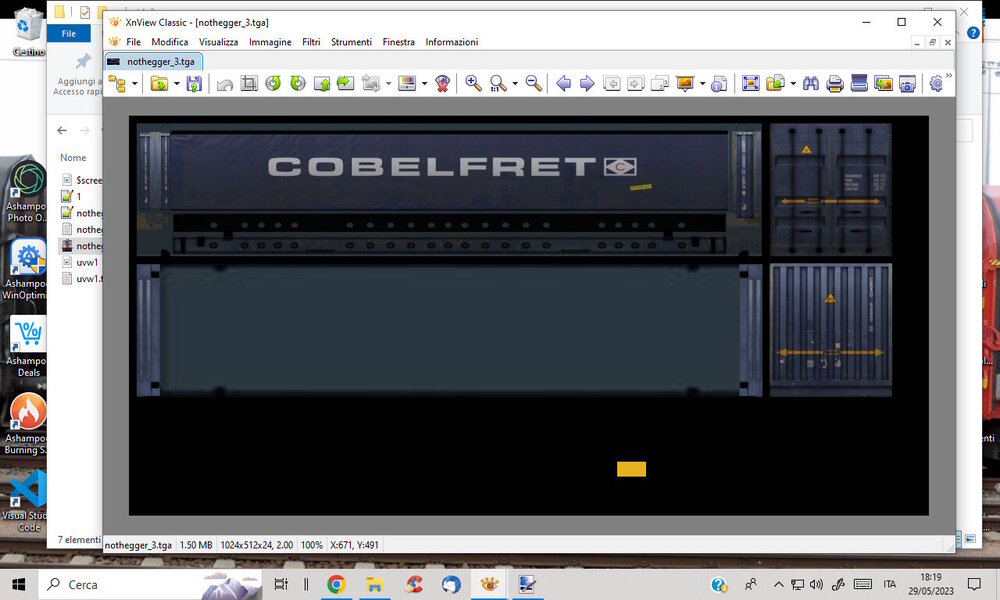Expand toolbar overflow chevron
Image resolution: width=1000 pixels, height=600 pixels.
[x=949, y=76]
